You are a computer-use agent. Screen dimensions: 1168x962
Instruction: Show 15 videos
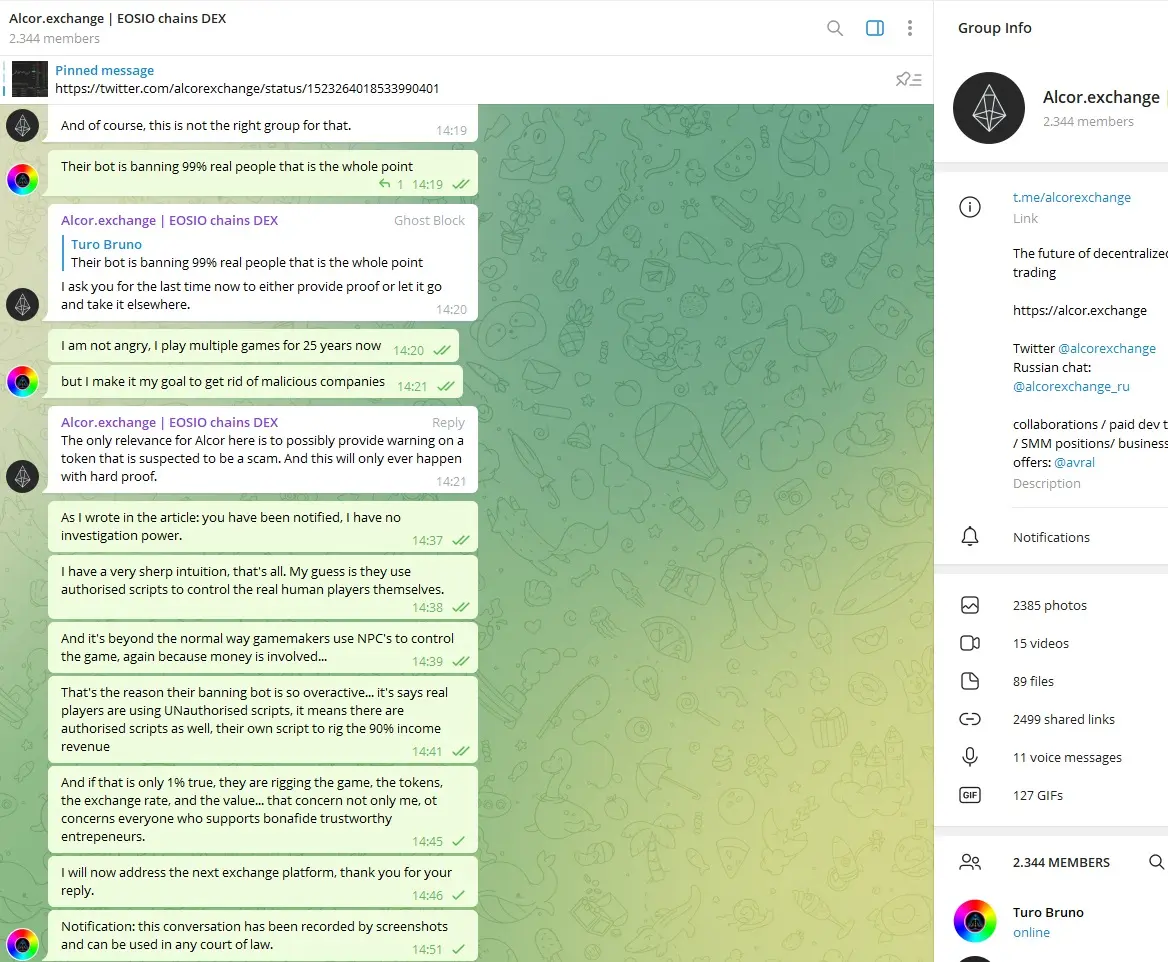coord(1041,643)
